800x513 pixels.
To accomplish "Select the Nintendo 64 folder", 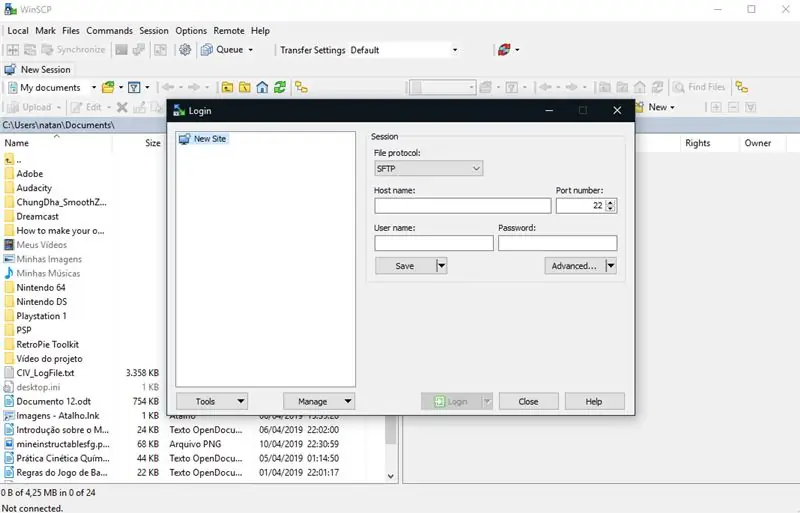I will click(41, 287).
